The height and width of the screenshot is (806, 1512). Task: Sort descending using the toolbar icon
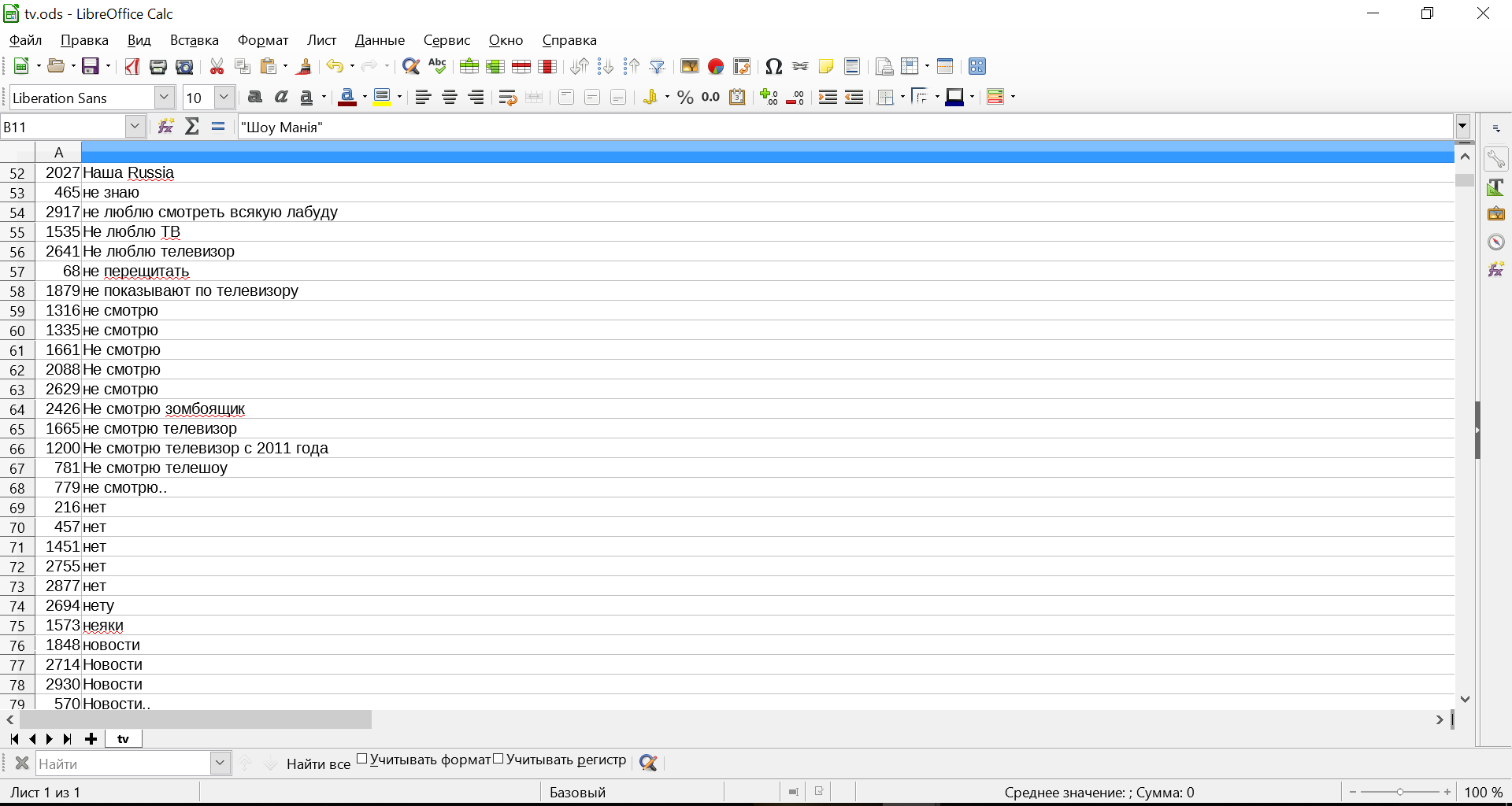(632, 67)
